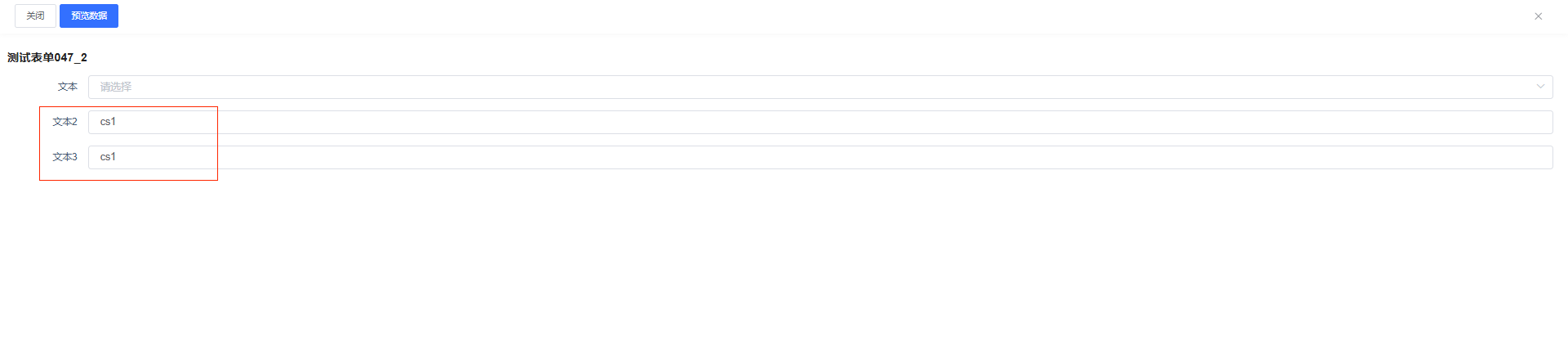Preview data using the 预览数据 button

click(89, 16)
